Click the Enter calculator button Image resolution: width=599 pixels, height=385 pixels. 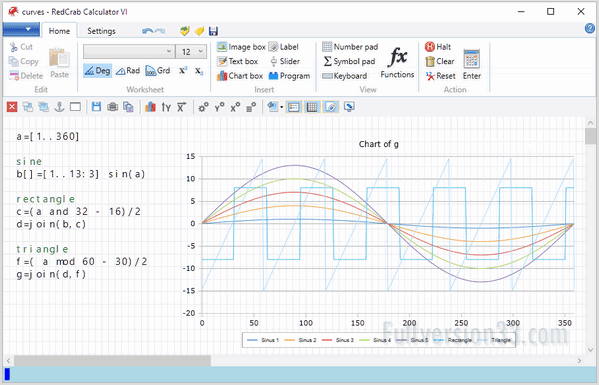pos(472,64)
